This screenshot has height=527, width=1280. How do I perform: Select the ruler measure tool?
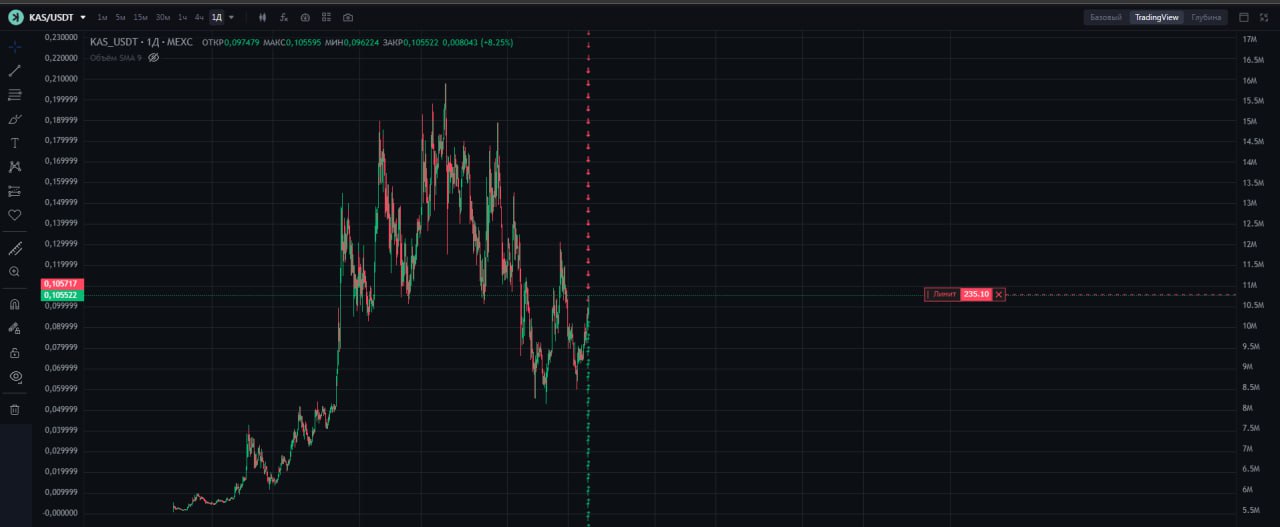coord(14,248)
